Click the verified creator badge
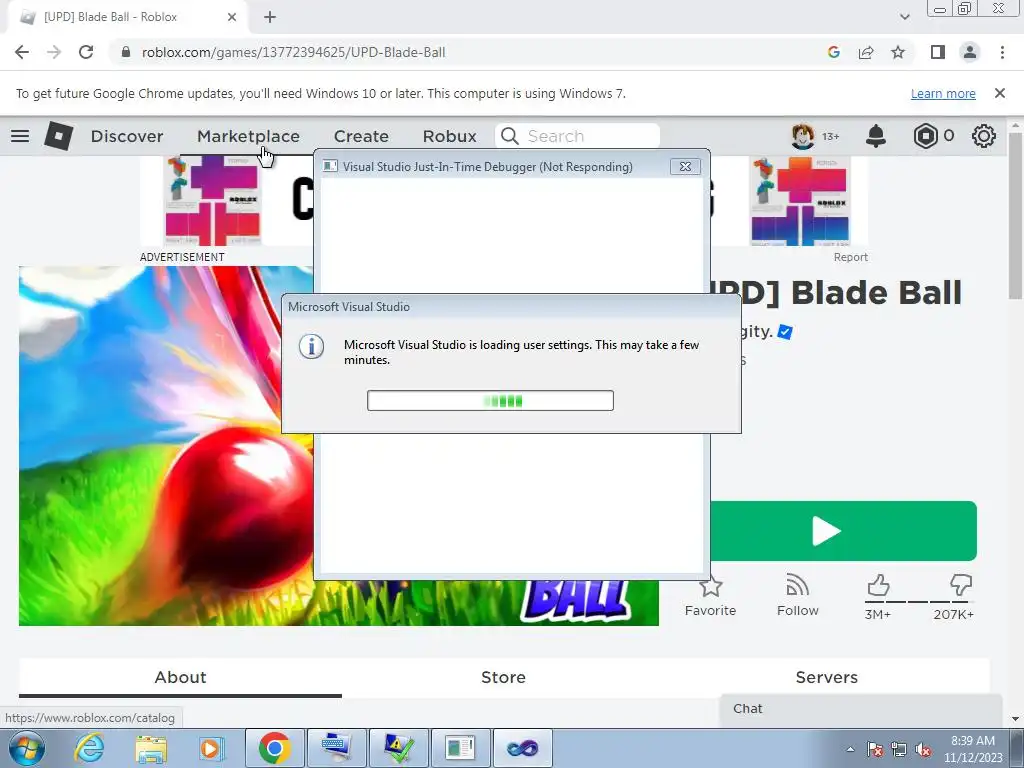 coord(785,332)
